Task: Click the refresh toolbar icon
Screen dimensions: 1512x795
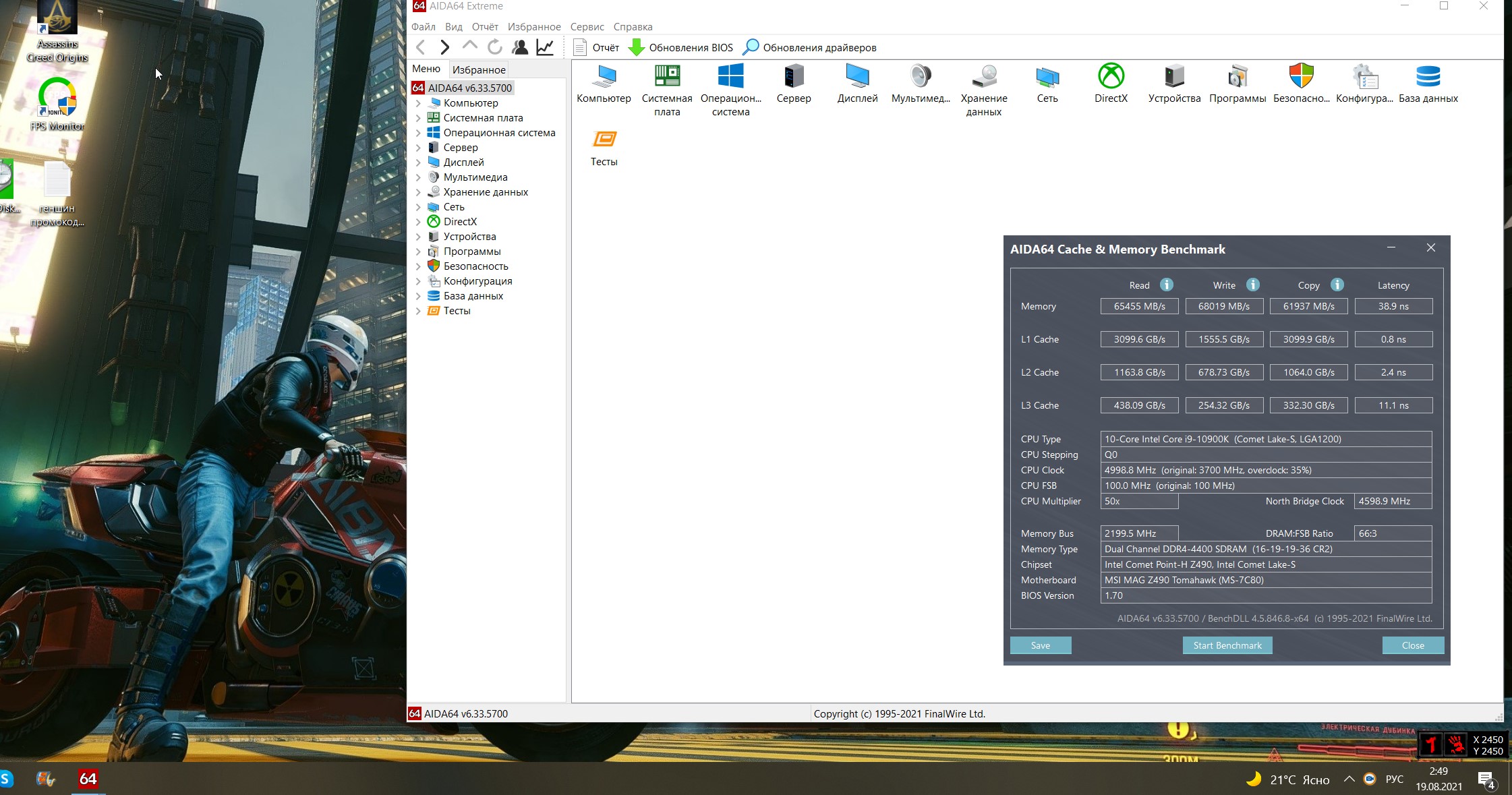Action: pos(494,47)
